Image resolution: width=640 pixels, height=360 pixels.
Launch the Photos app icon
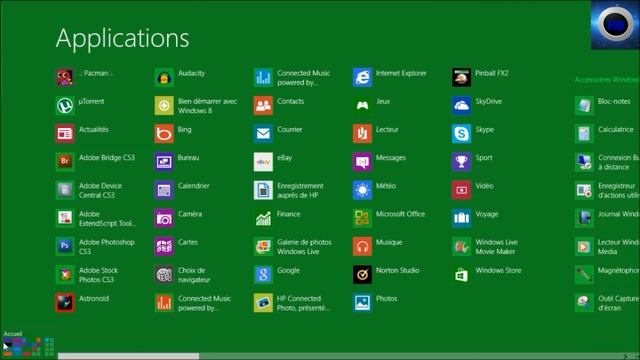click(362, 302)
